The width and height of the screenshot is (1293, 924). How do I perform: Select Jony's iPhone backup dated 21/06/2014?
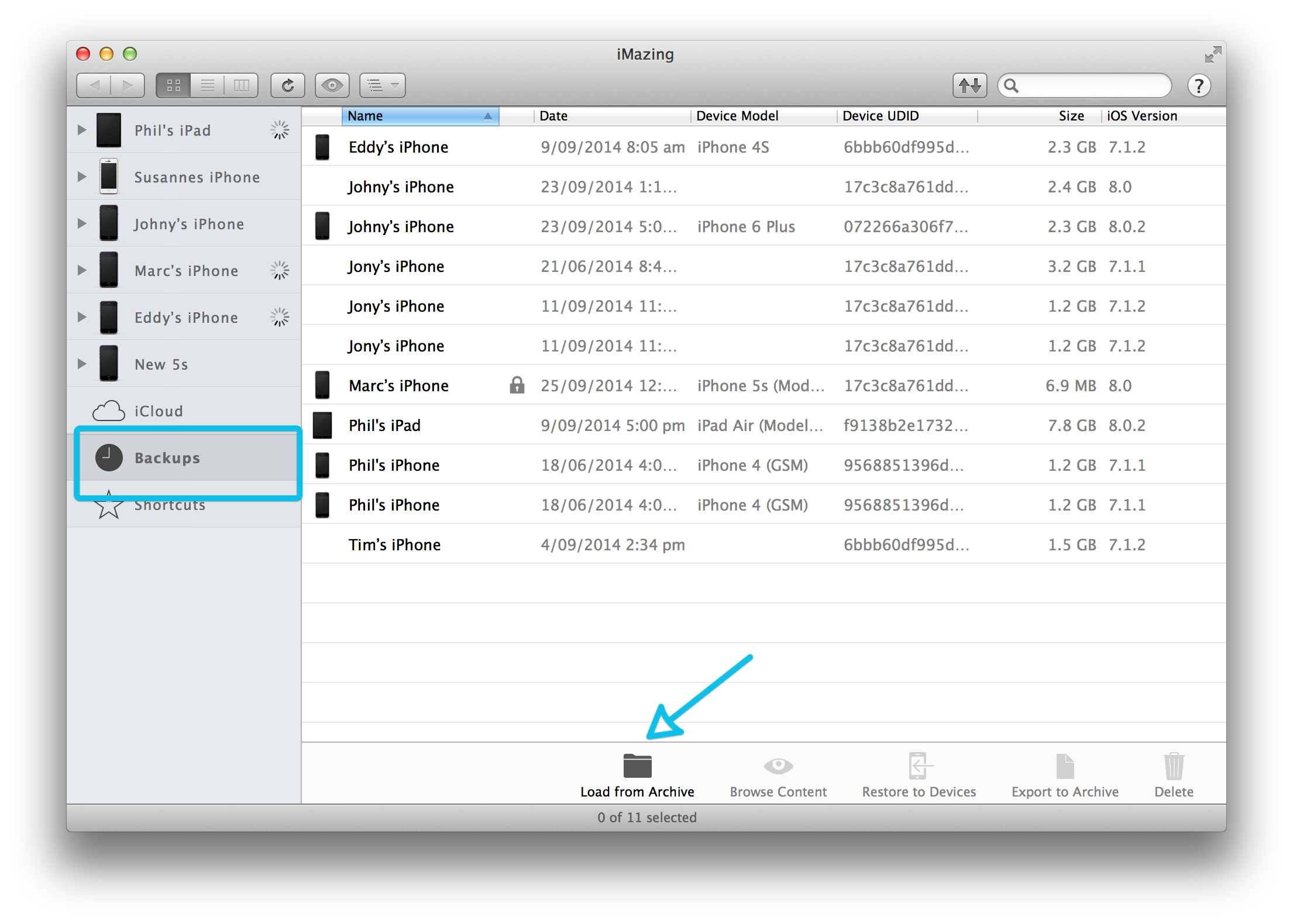764,266
